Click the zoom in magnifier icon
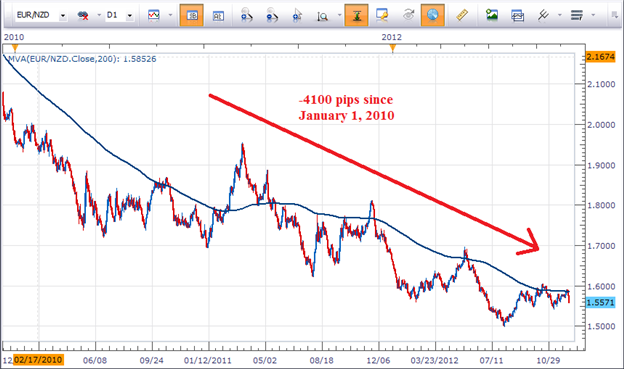This screenshot has width=624, height=369. click(x=247, y=16)
